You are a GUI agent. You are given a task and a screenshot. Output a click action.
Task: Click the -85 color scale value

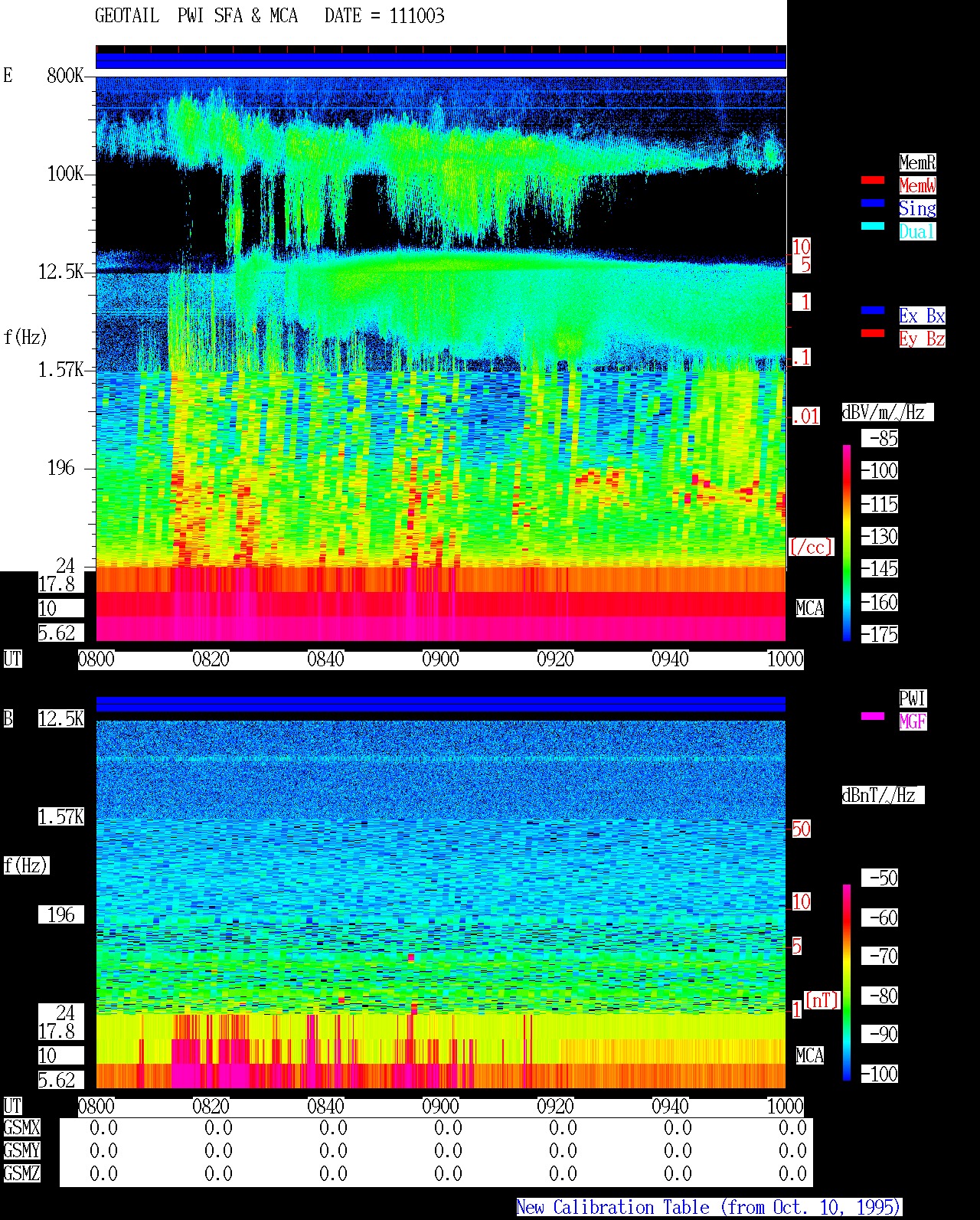(880, 438)
